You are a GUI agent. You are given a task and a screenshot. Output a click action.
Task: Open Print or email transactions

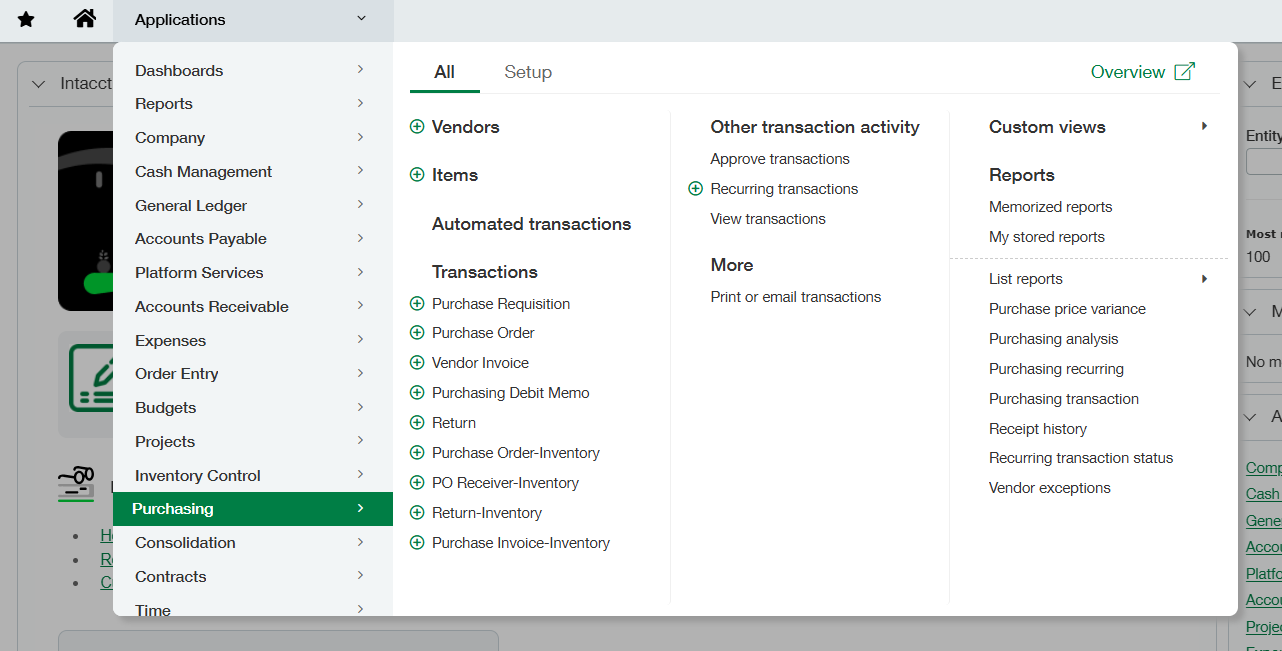click(795, 297)
